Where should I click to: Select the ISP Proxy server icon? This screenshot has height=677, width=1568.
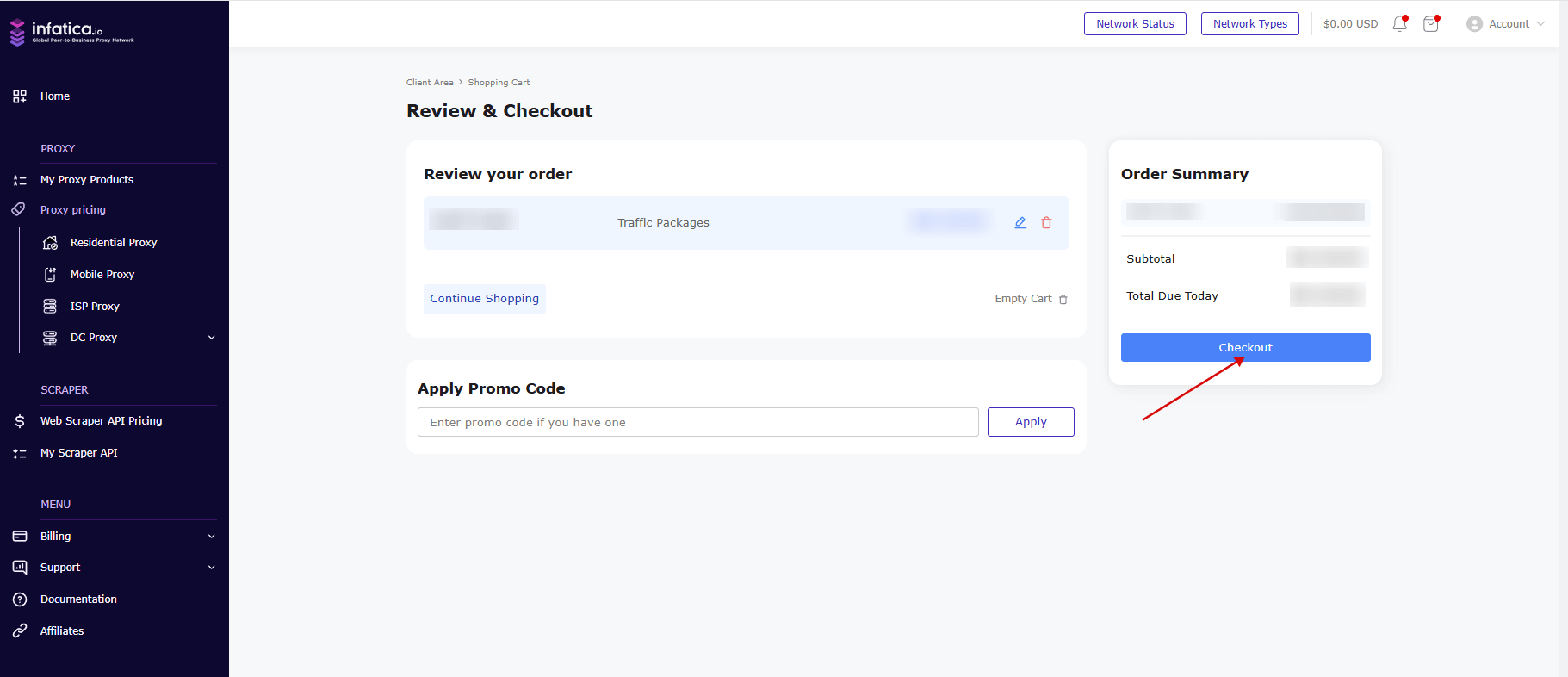50,307
